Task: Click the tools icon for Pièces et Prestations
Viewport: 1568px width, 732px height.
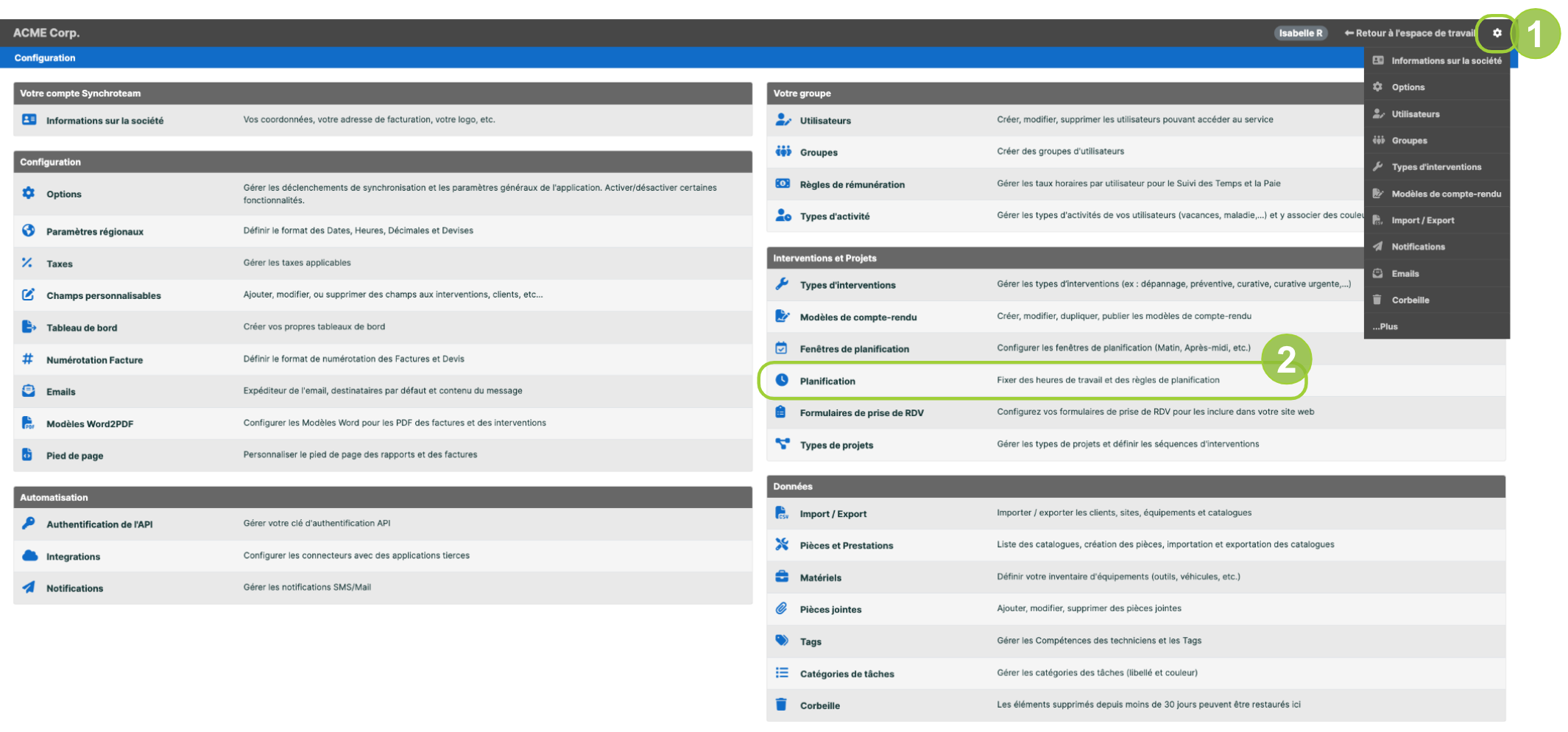Action: click(x=782, y=544)
